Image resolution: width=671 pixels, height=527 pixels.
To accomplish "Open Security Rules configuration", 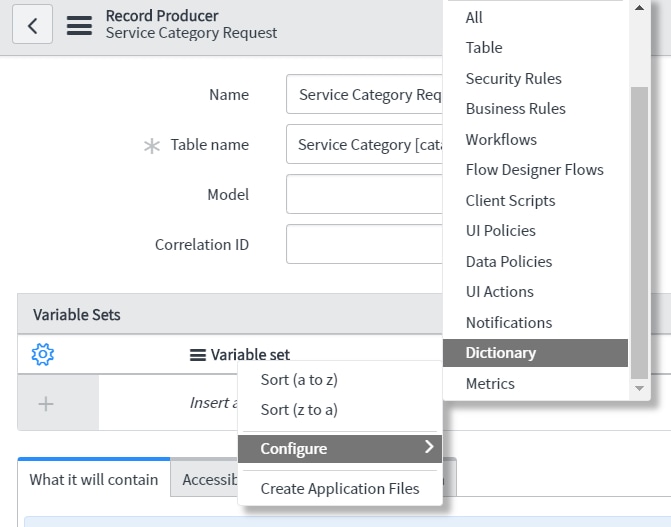I will click(x=514, y=78).
